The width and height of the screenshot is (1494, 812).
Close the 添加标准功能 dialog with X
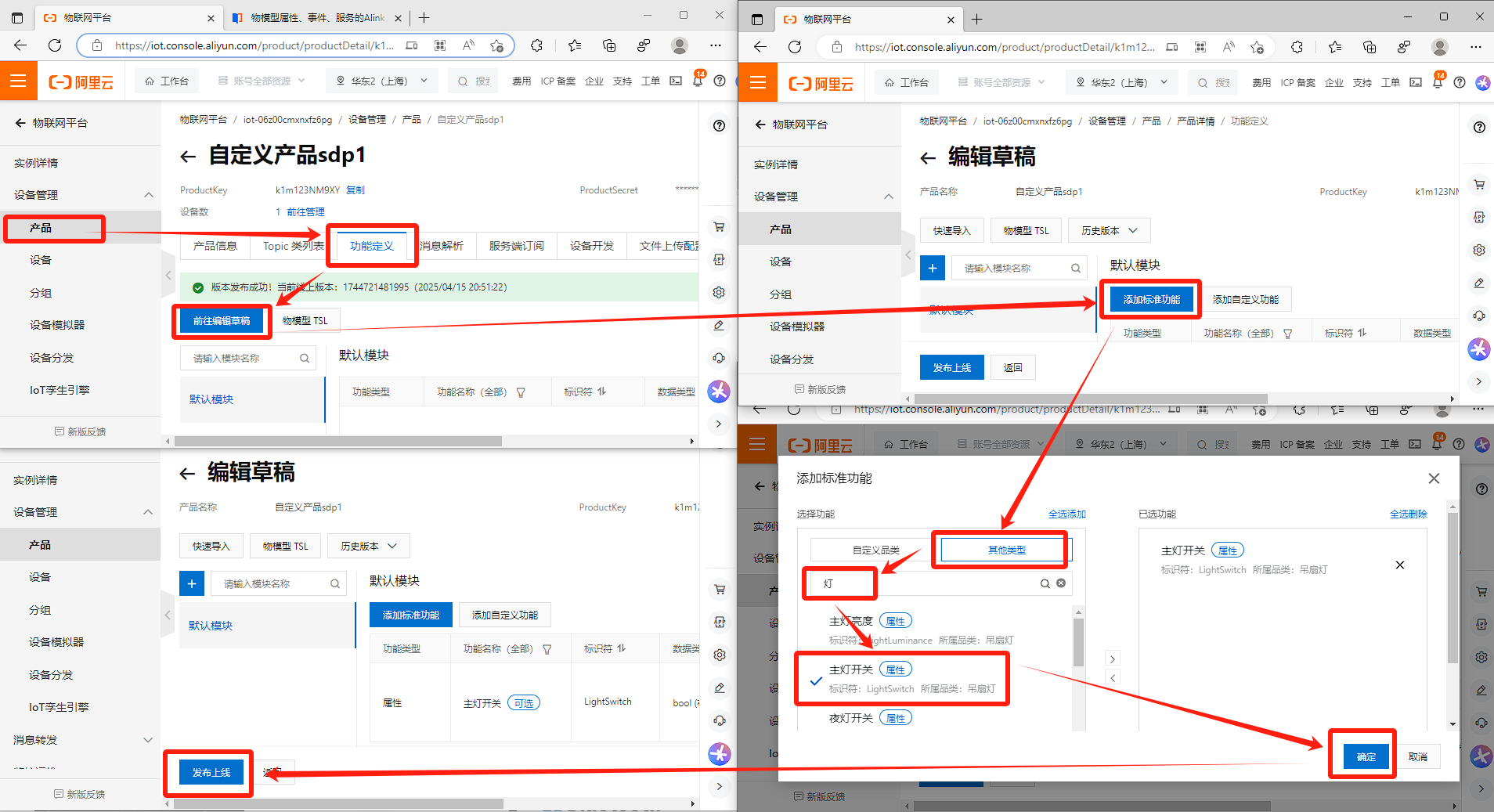point(1434,478)
